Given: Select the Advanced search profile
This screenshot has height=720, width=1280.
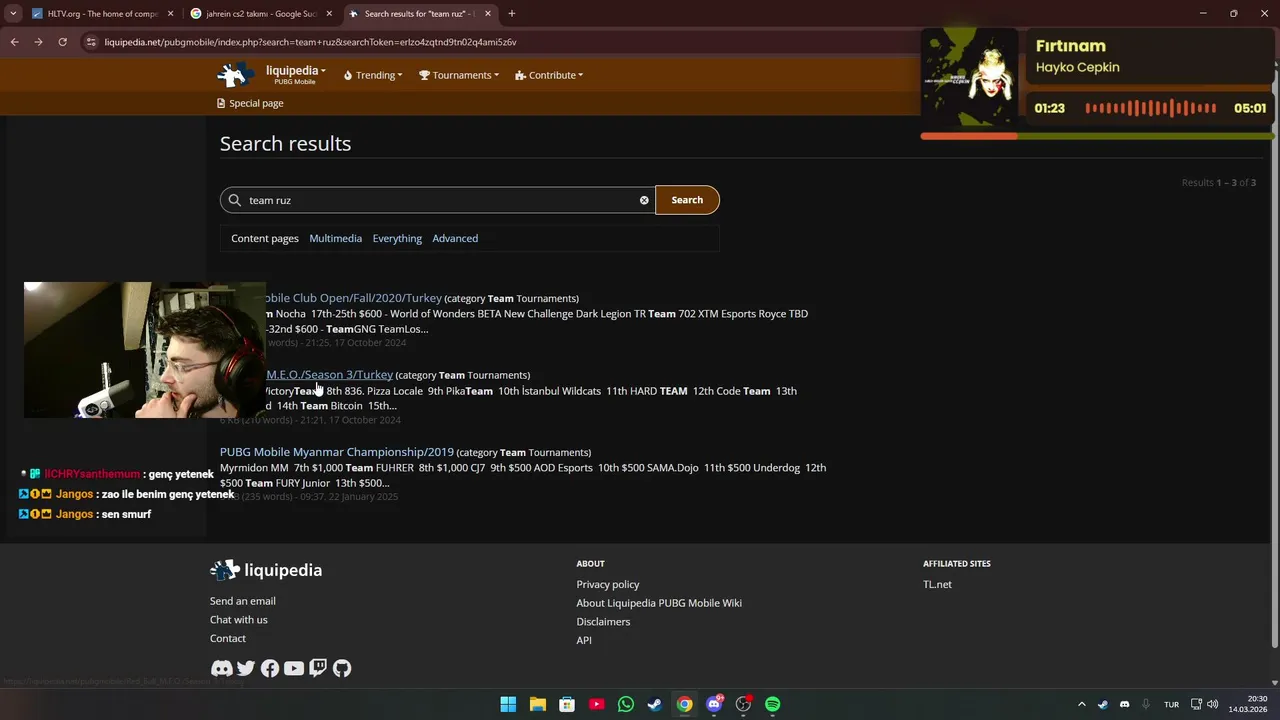Looking at the screenshot, I should pos(455,238).
